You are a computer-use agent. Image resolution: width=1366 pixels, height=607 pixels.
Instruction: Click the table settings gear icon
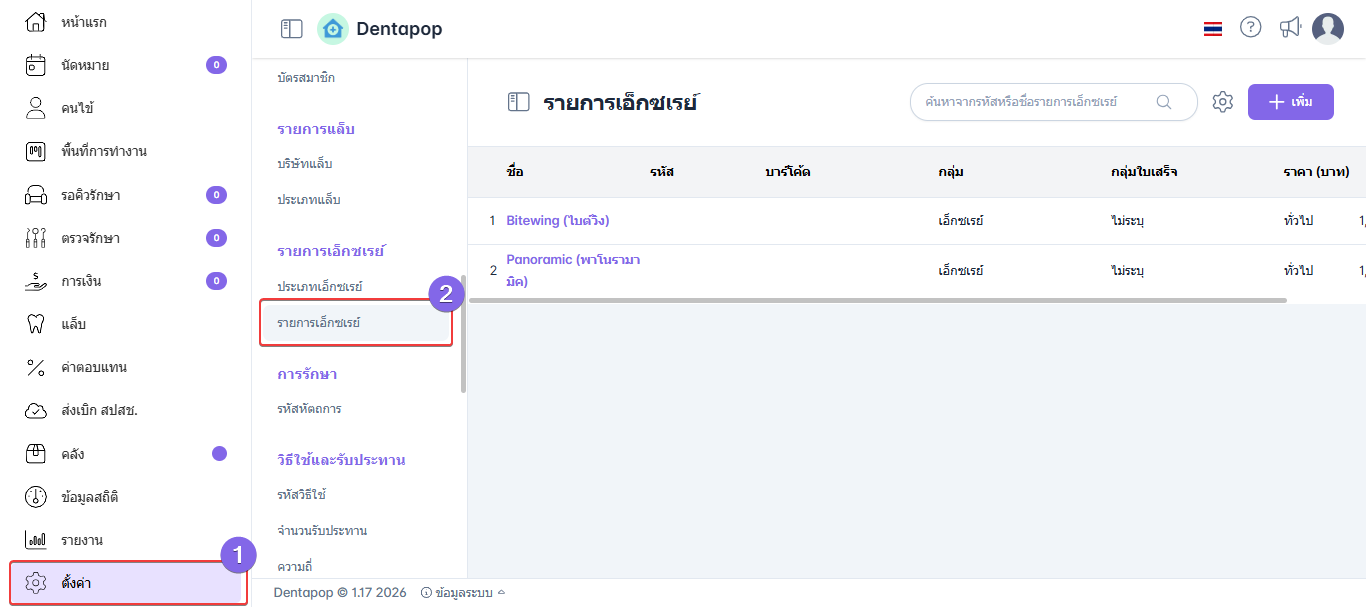coord(1222,102)
